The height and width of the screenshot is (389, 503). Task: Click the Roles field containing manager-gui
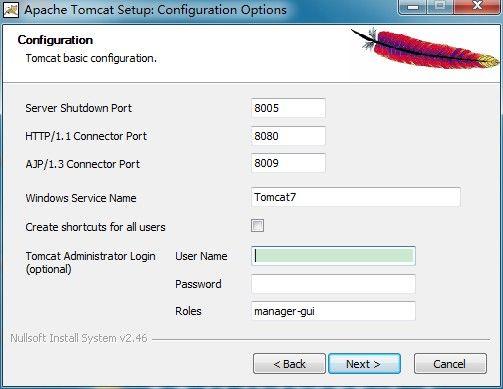(x=333, y=311)
